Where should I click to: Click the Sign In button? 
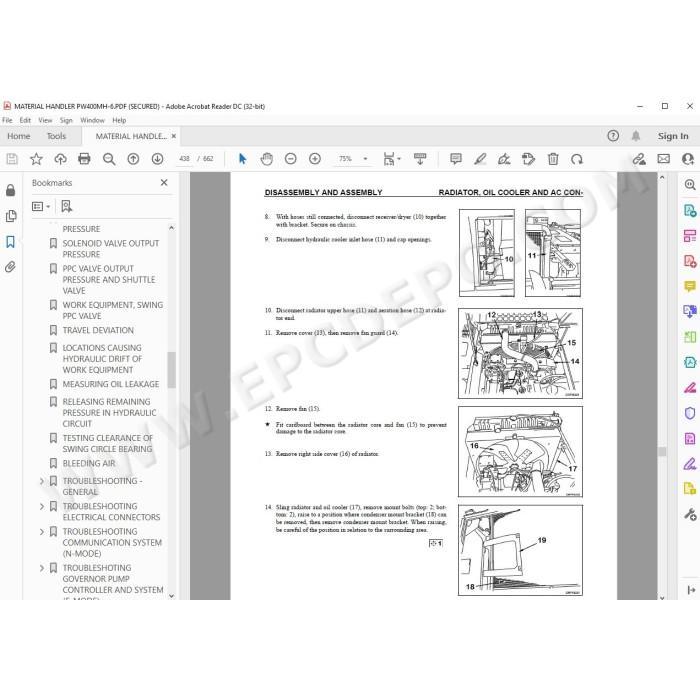click(x=673, y=136)
